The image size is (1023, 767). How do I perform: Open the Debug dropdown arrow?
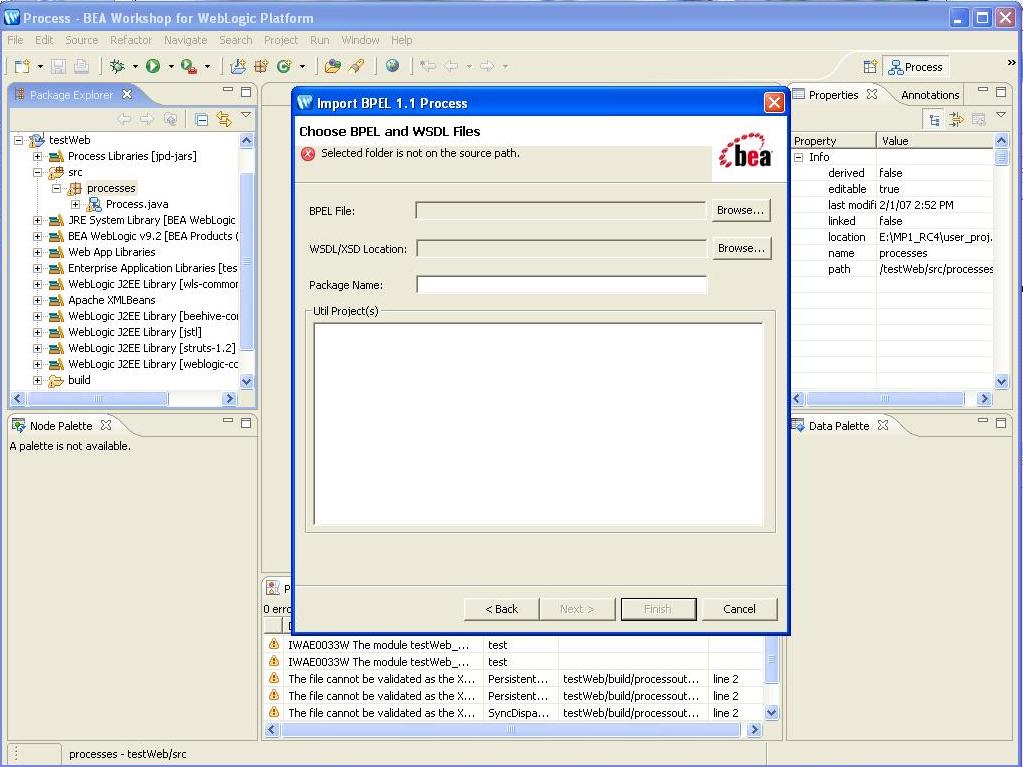[135, 67]
